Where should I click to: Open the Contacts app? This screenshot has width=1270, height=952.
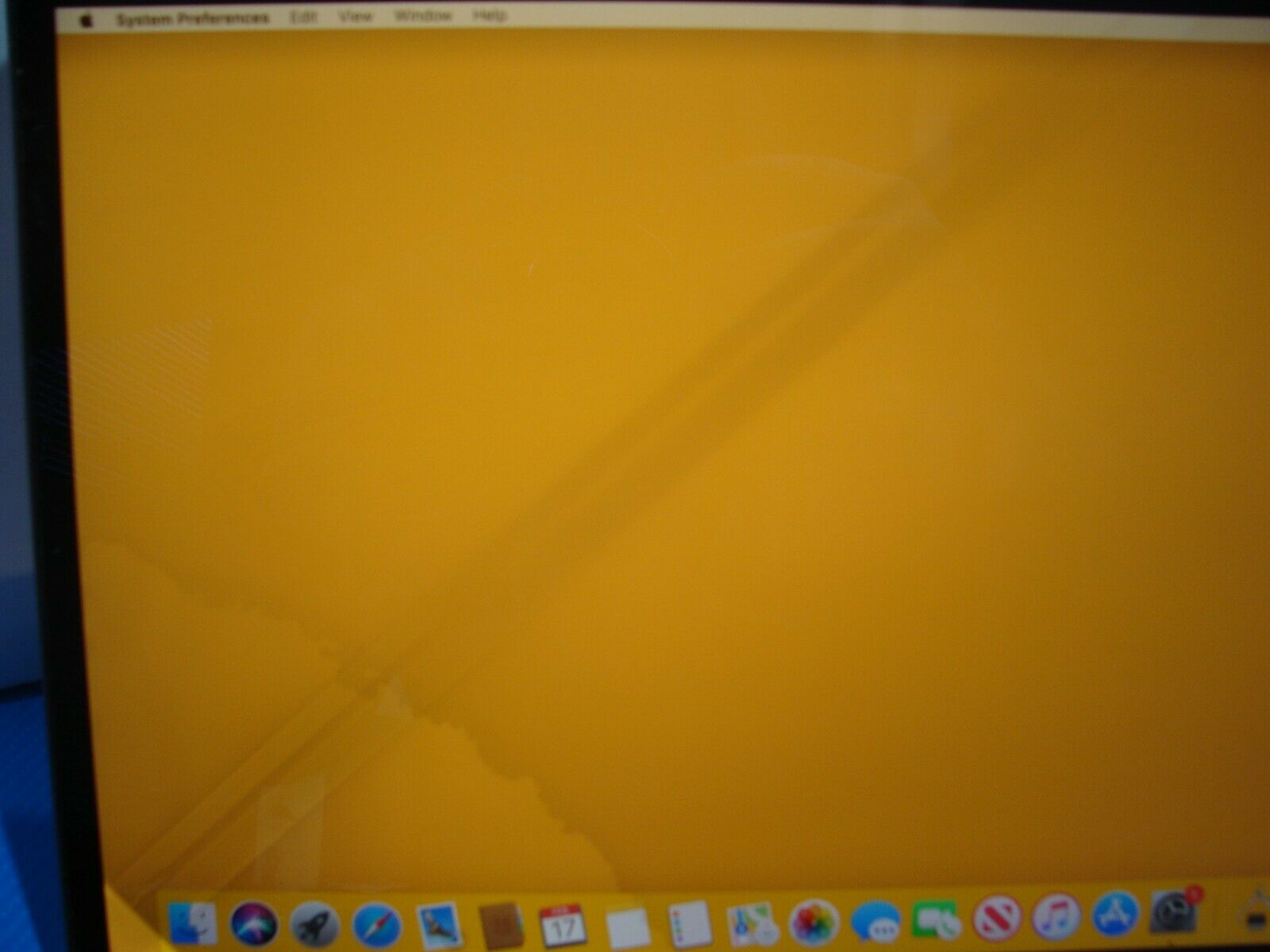[499, 923]
